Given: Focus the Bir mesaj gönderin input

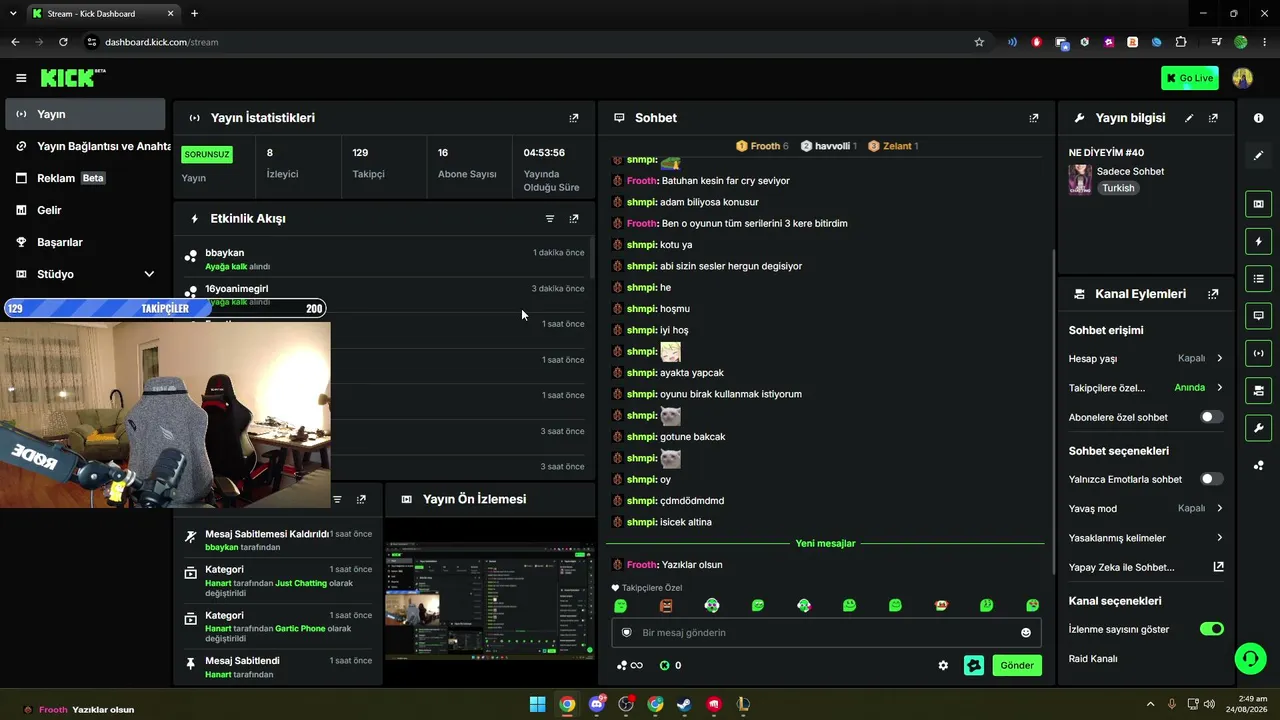Looking at the screenshot, I should [x=826, y=632].
